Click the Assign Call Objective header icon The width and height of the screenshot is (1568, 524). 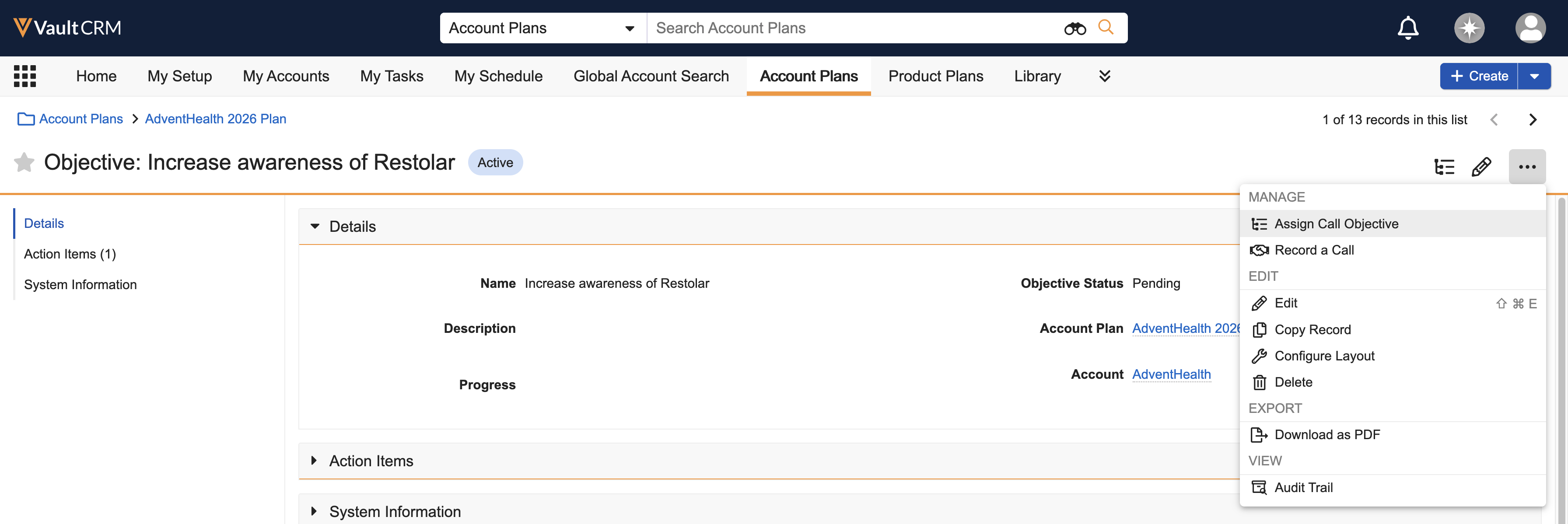click(x=1444, y=166)
